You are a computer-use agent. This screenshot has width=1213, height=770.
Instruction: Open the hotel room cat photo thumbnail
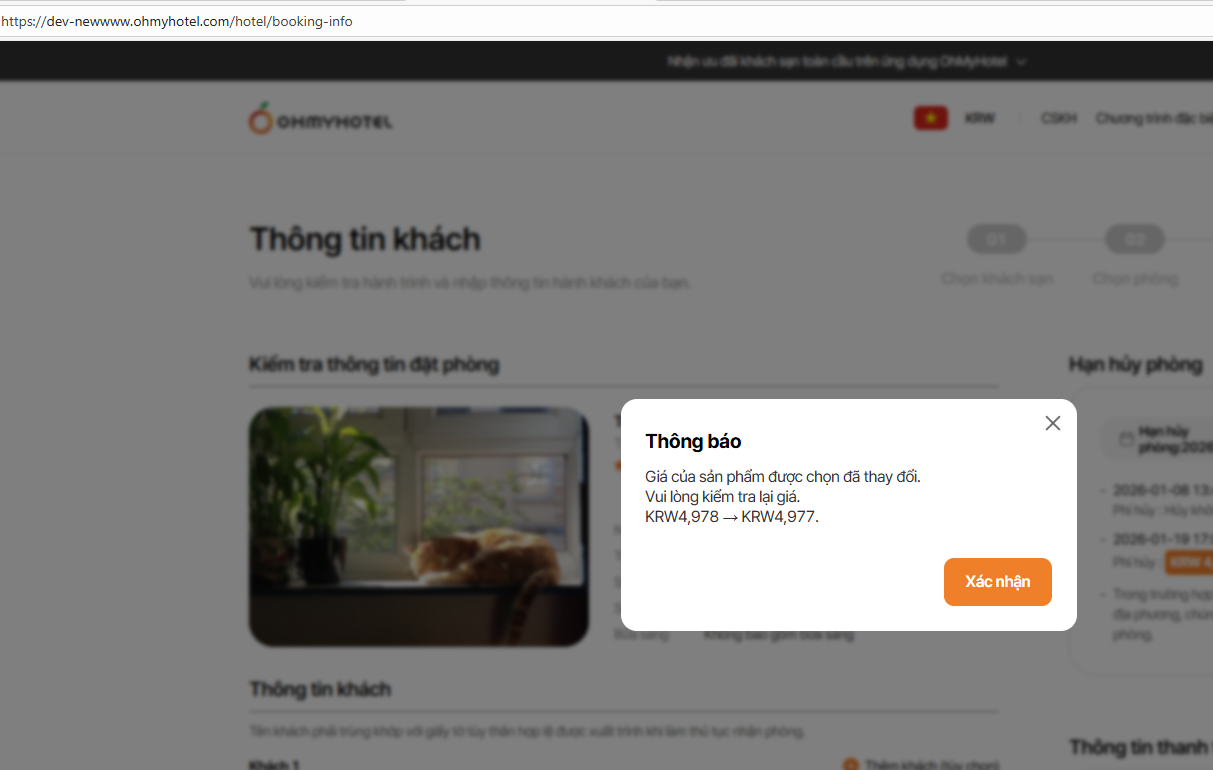coord(418,526)
